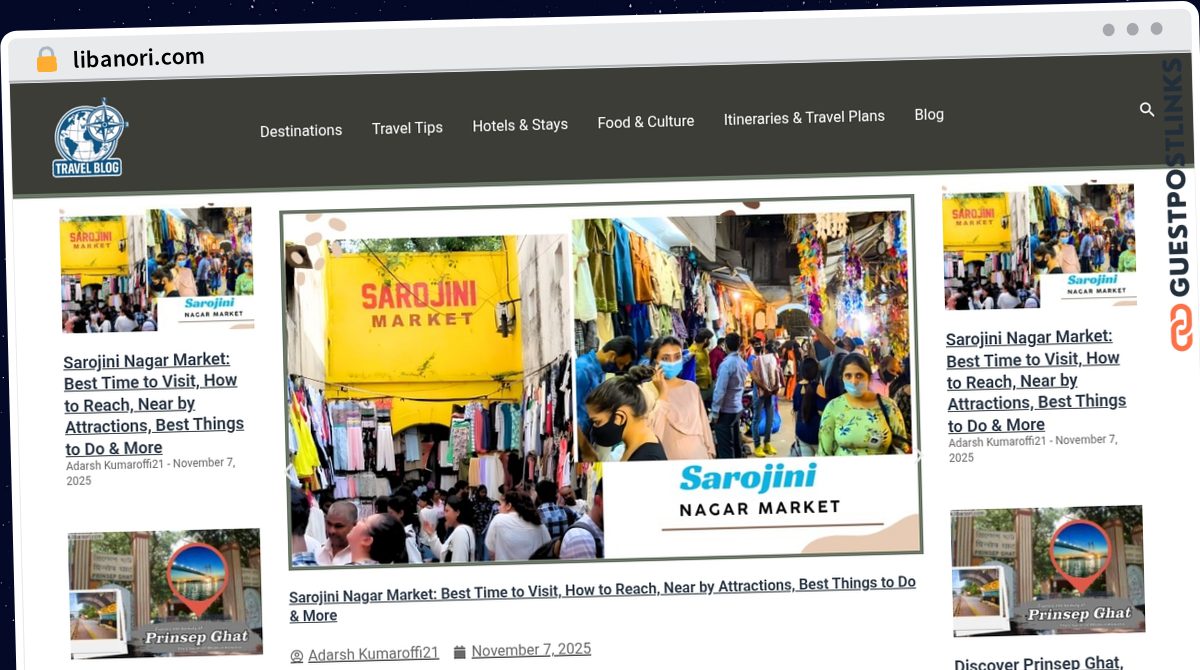Click the author icon before Adarsh Kumaroffi21
Screen dimensions: 1200x670
click(297, 656)
